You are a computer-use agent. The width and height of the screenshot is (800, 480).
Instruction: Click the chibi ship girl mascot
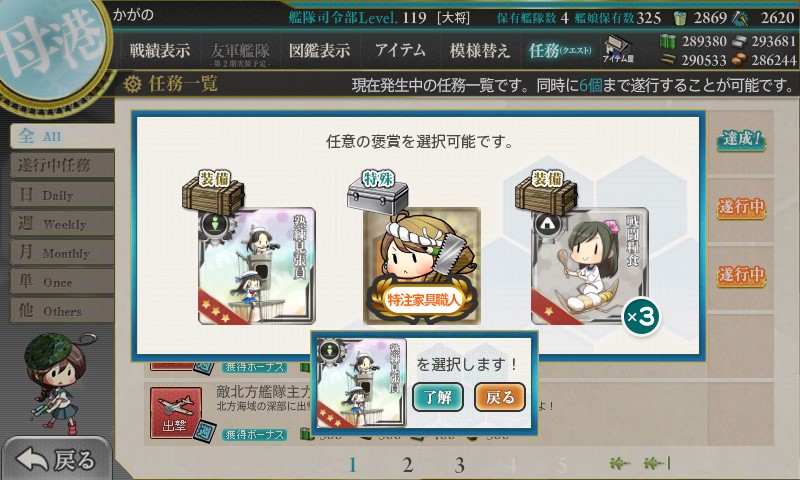tap(57, 382)
